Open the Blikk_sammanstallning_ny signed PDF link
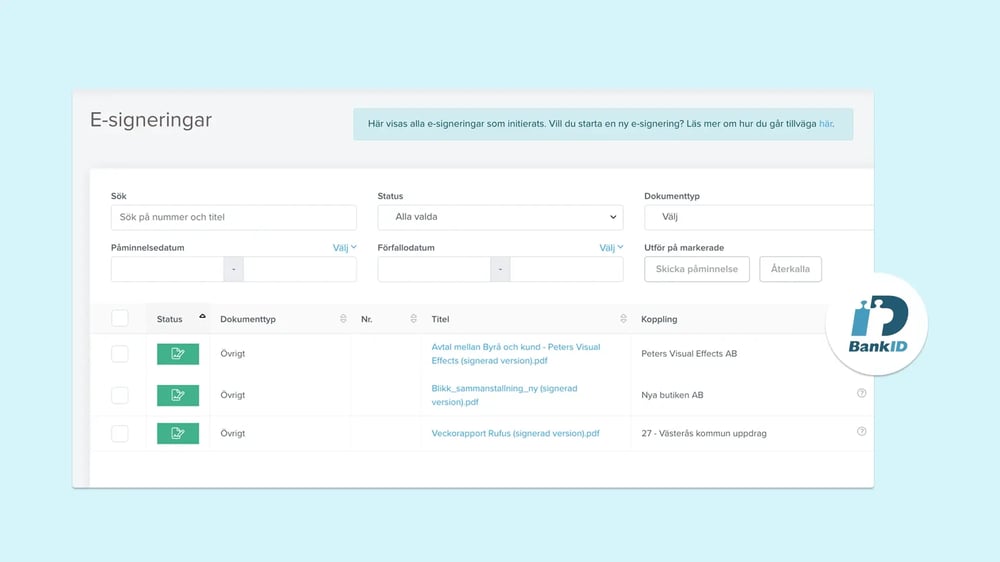The width and height of the screenshot is (1000, 562). click(x=504, y=395)
